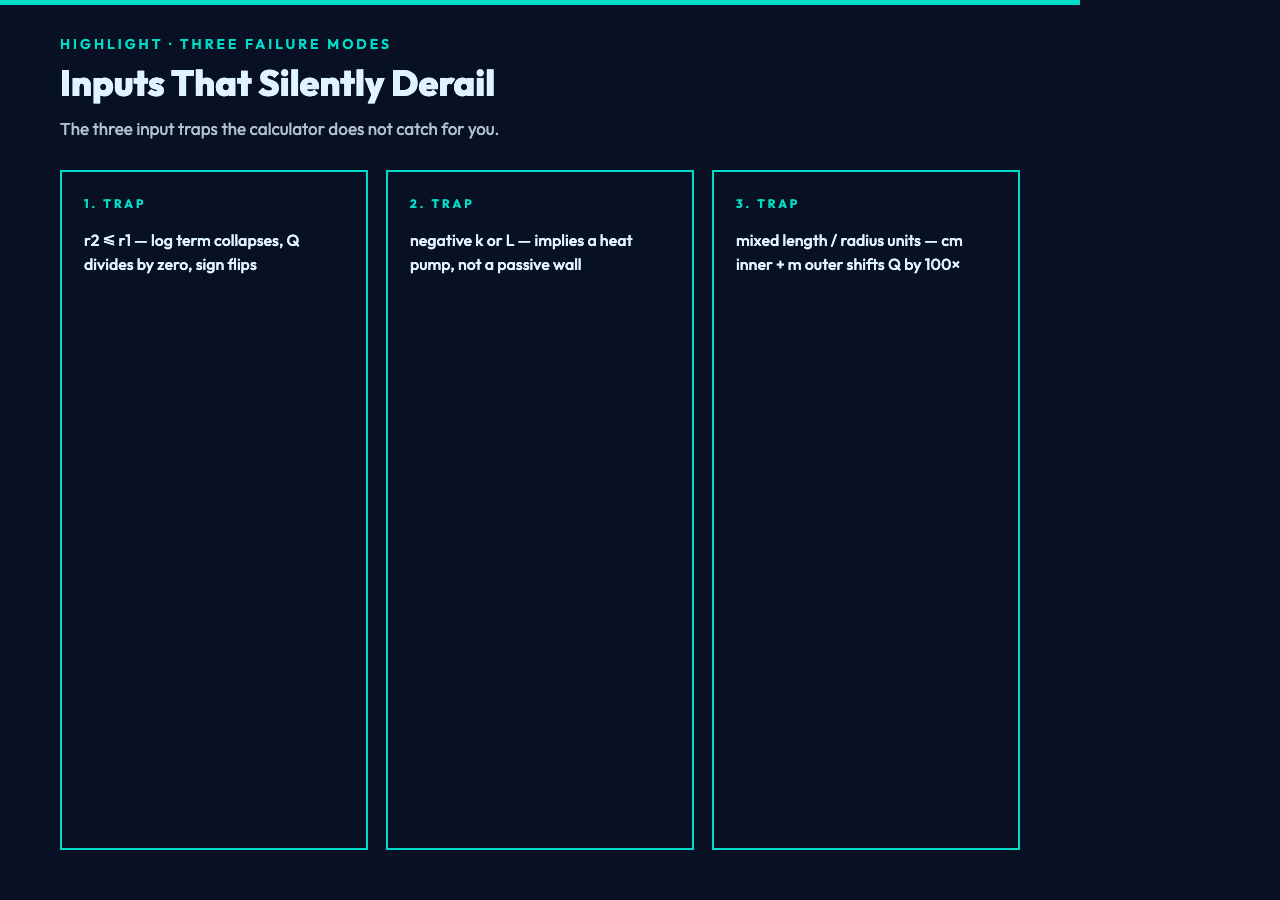The image size is (1280, 900).
Task: Select the '3. TRAP' card label
Action: 768,204
